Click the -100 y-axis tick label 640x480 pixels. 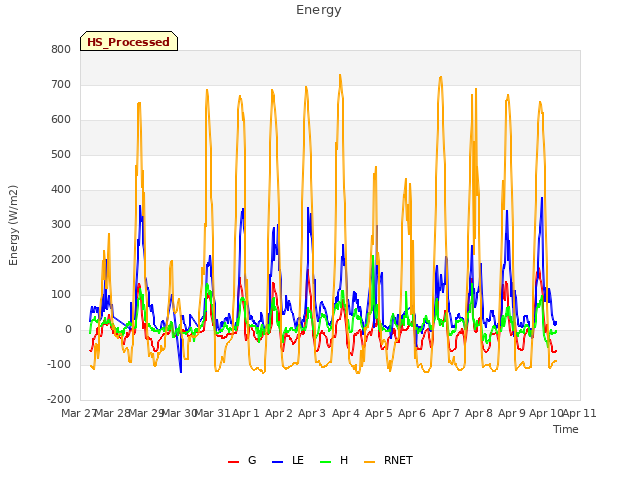(59, 364)
